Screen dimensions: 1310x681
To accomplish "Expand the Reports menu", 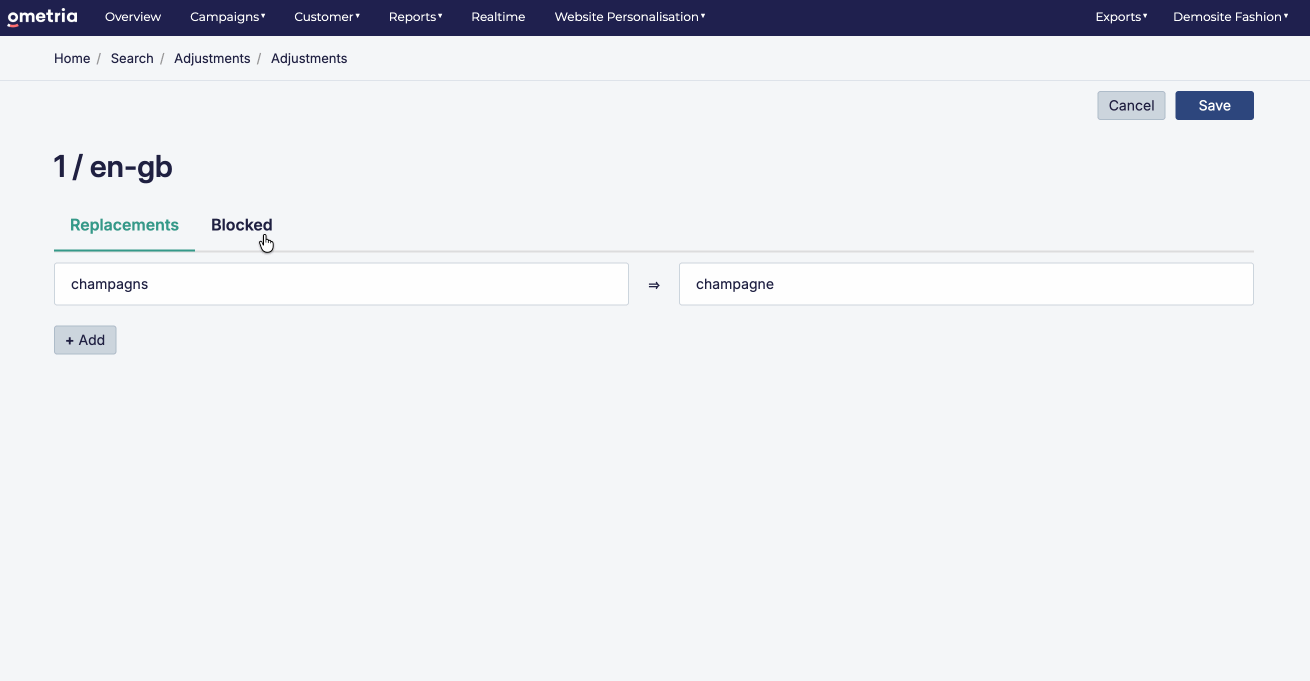I will pyautogui.click(x=415, y=17).
